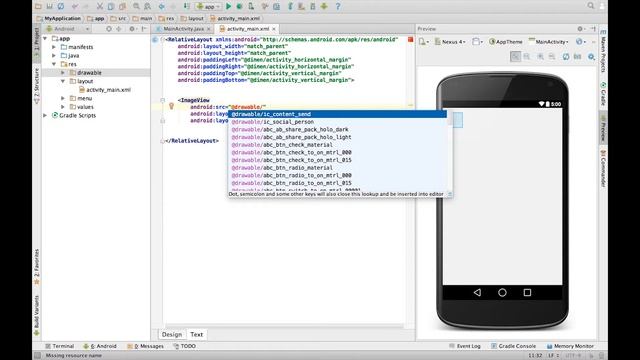Select activity_main.xml in project tree
Screen dimensions: 640x360
105,90
